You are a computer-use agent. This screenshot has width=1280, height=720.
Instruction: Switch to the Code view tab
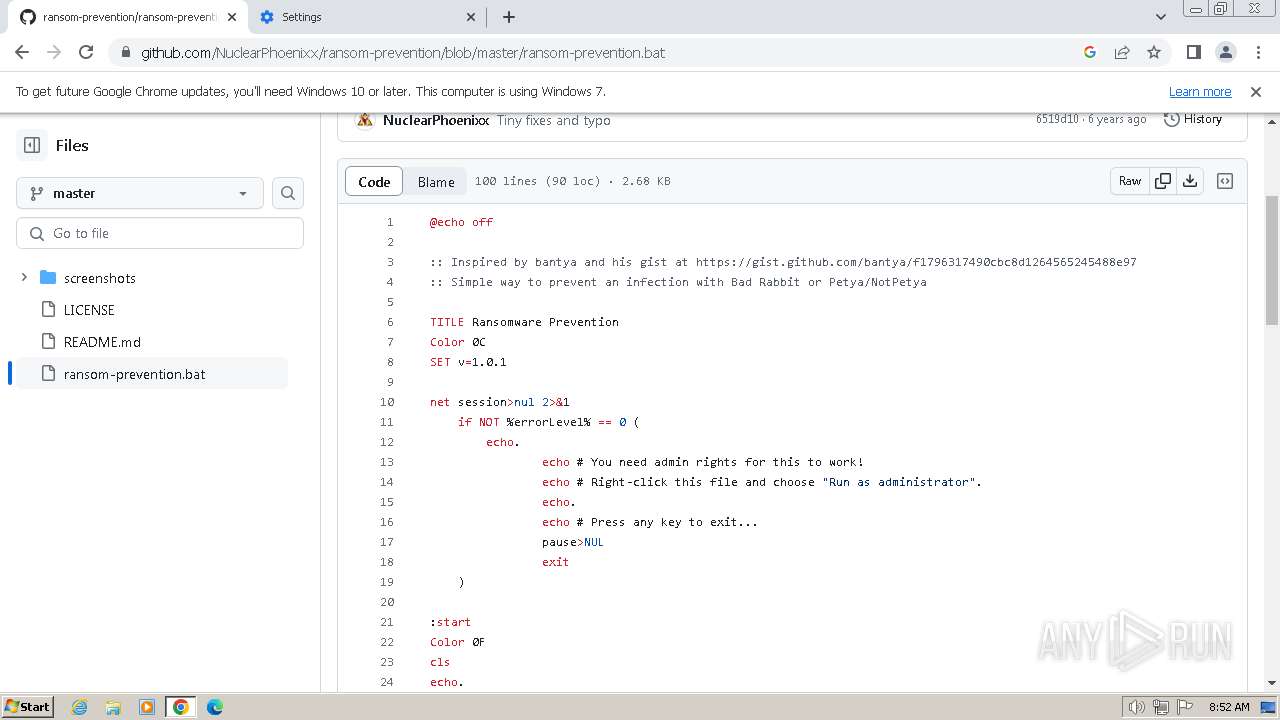(374, 181)
